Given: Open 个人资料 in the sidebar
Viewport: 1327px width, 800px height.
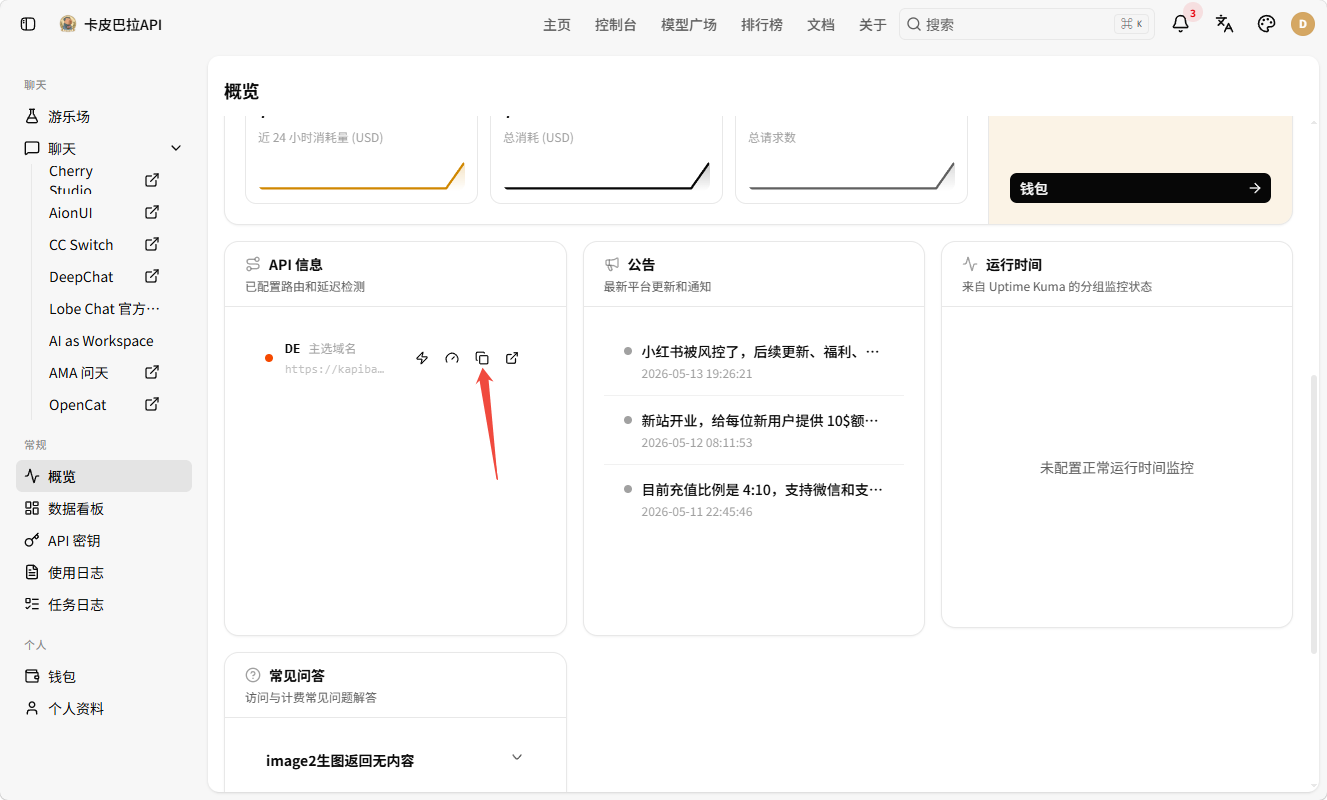Looking at the screenshot, I should pyautogui.click(x=104, y=708).
